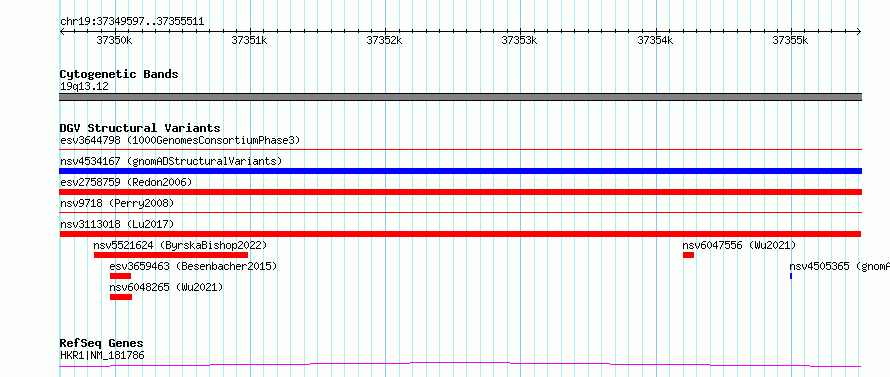The height and width of the screenshot is (377, 890).
Task: Open the nsv6048265 Wu2021 label
Action: coord(166,287)
